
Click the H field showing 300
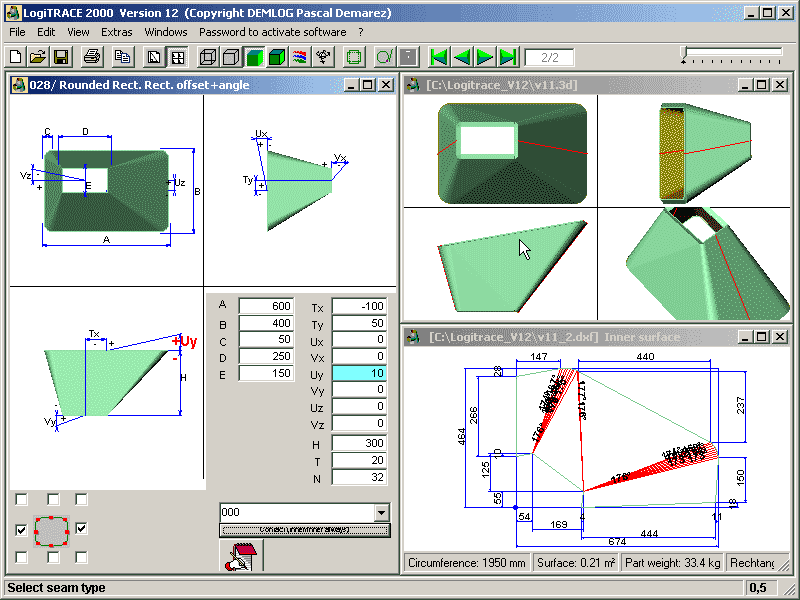click(359, 443)
